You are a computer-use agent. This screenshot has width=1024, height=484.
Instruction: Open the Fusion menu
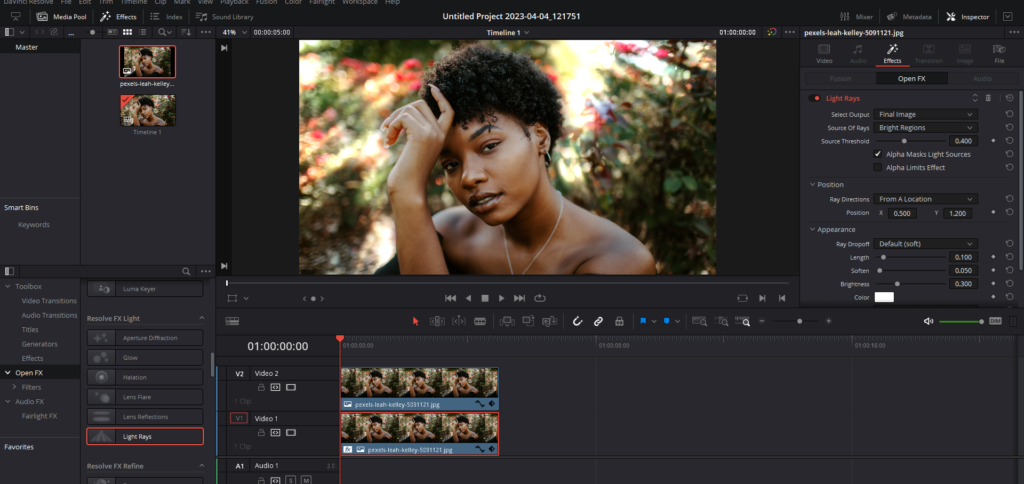266,3
